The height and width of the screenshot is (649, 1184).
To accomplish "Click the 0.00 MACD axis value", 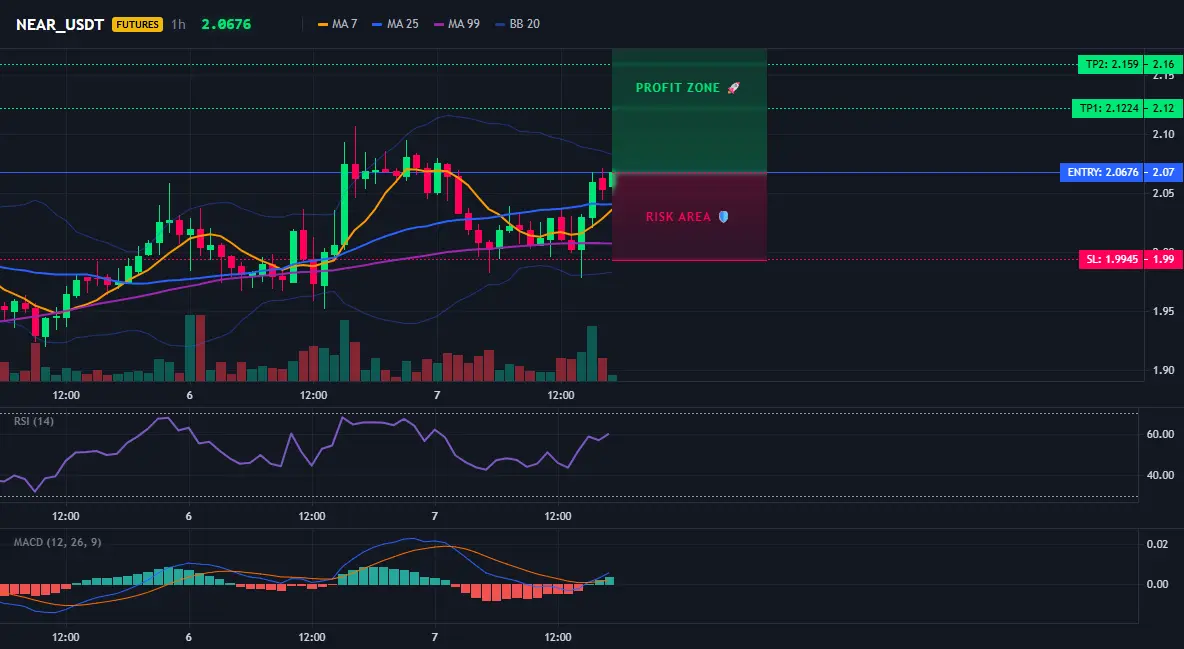I will (1158, 584).
